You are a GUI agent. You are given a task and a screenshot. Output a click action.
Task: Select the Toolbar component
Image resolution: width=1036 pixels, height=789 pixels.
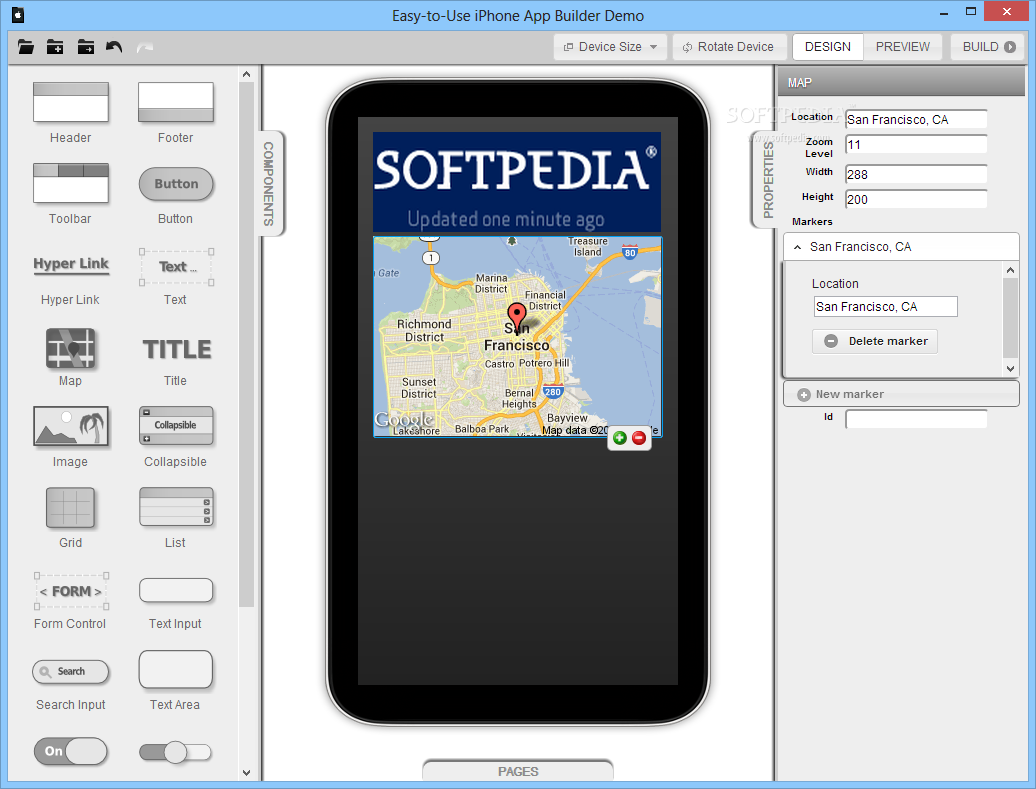tap(71, 194)
